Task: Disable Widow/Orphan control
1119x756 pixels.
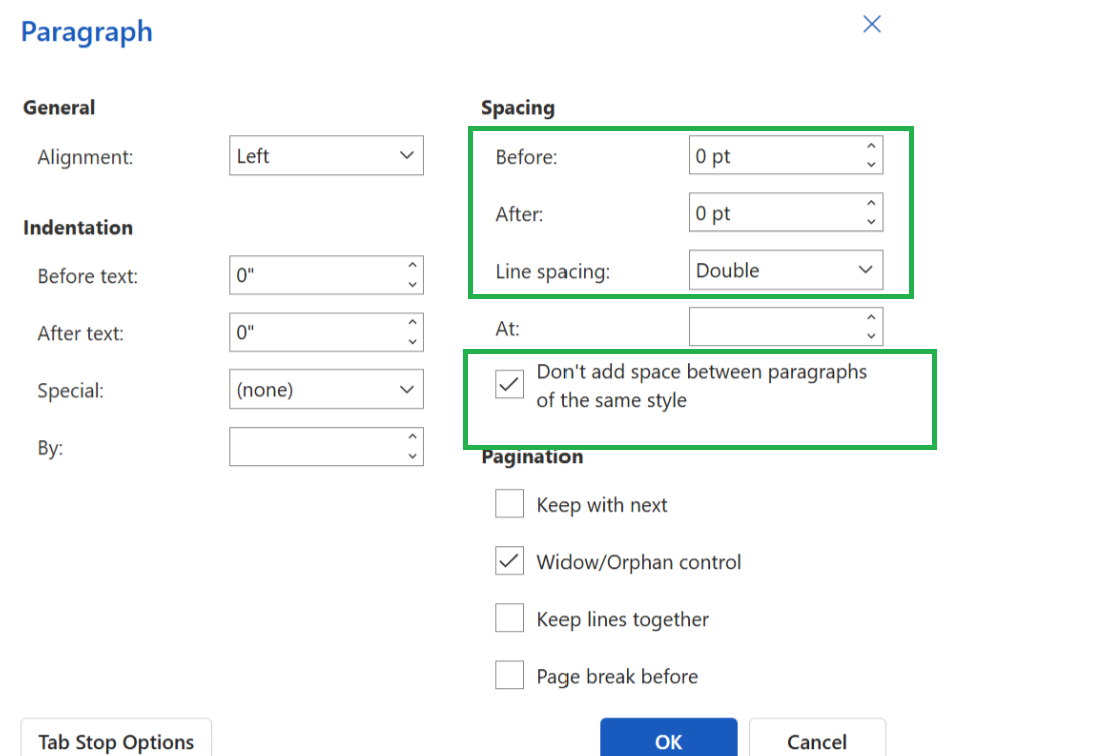Action: (509, 560)
